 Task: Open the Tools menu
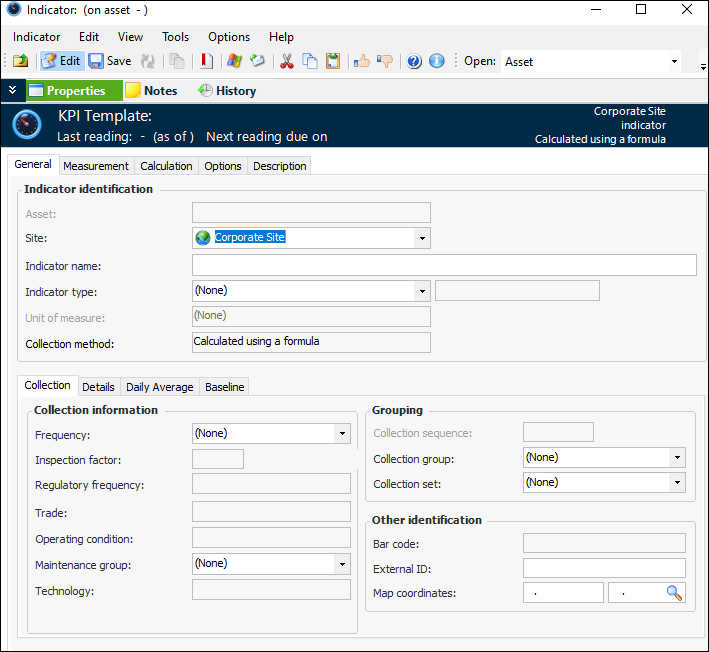pos(174,37)
